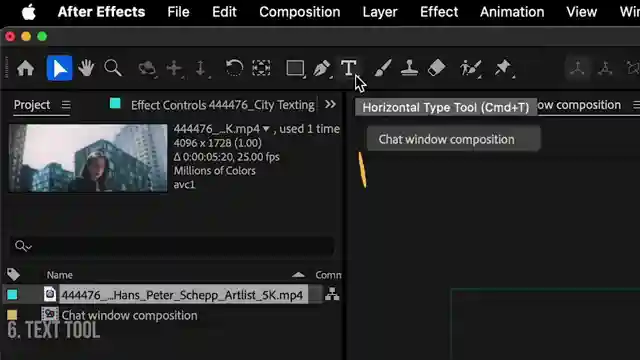Image resolution: width=640 pixels, height=360 pixels.
Task: Select the Pen tool
Action: pos(322,68)
